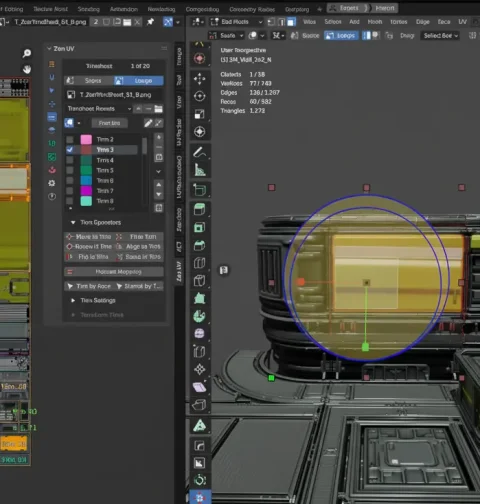Select the Inset Faces tool
This screenshot has width=480, height=504.
click(199, 228)
